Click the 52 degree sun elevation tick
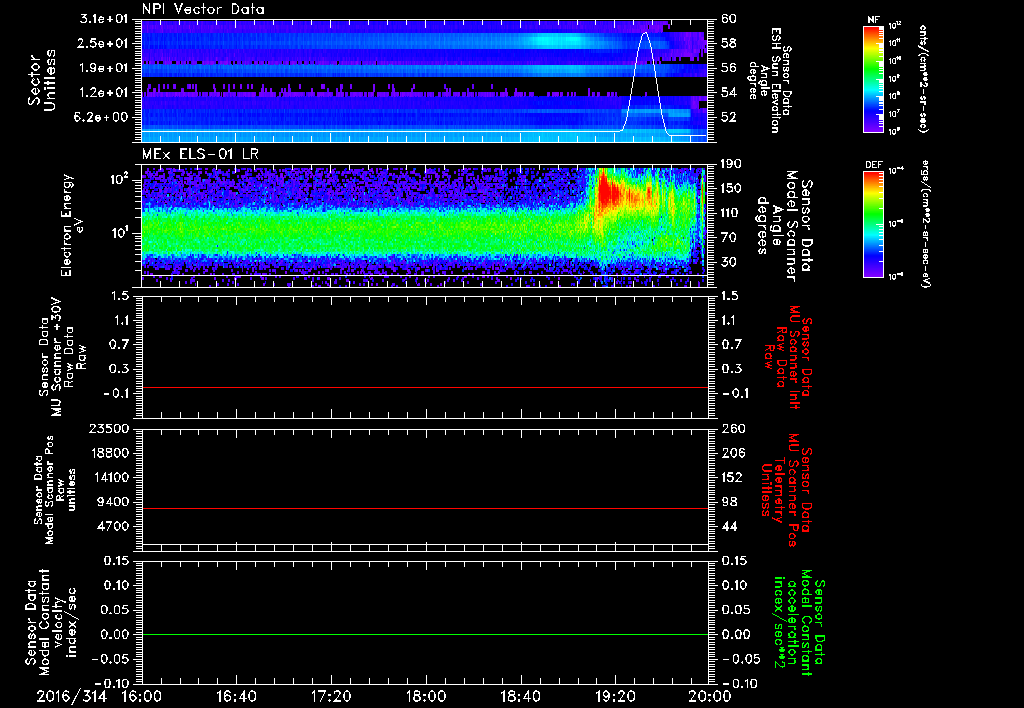Viewport: 1024px width, 708px height. point(729,117)
